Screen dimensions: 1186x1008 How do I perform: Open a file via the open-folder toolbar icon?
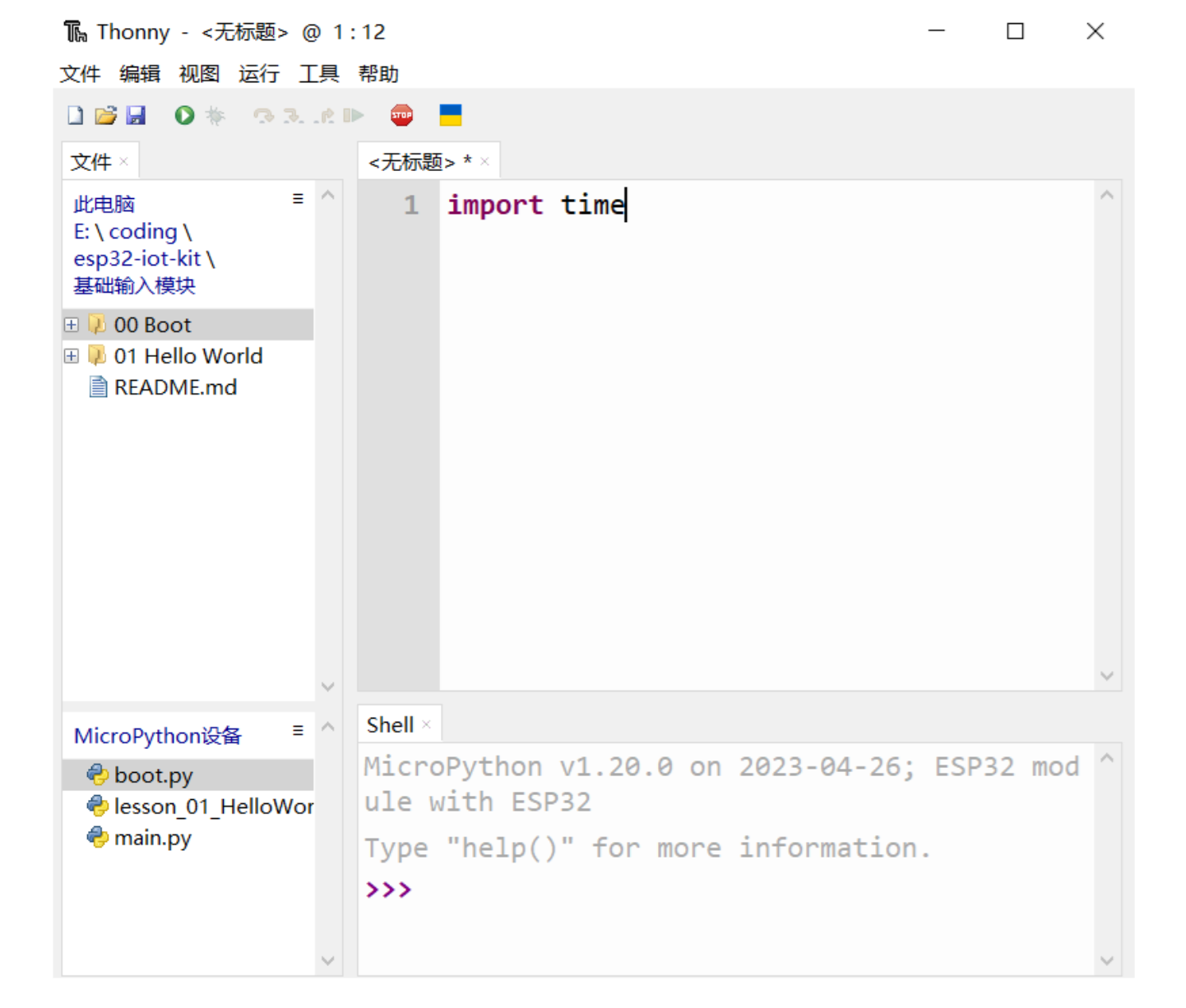[105, 115]
